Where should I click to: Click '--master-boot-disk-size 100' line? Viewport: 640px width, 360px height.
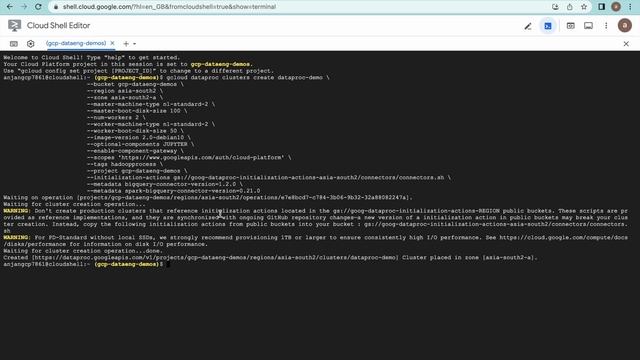click(x=137, y=111)
